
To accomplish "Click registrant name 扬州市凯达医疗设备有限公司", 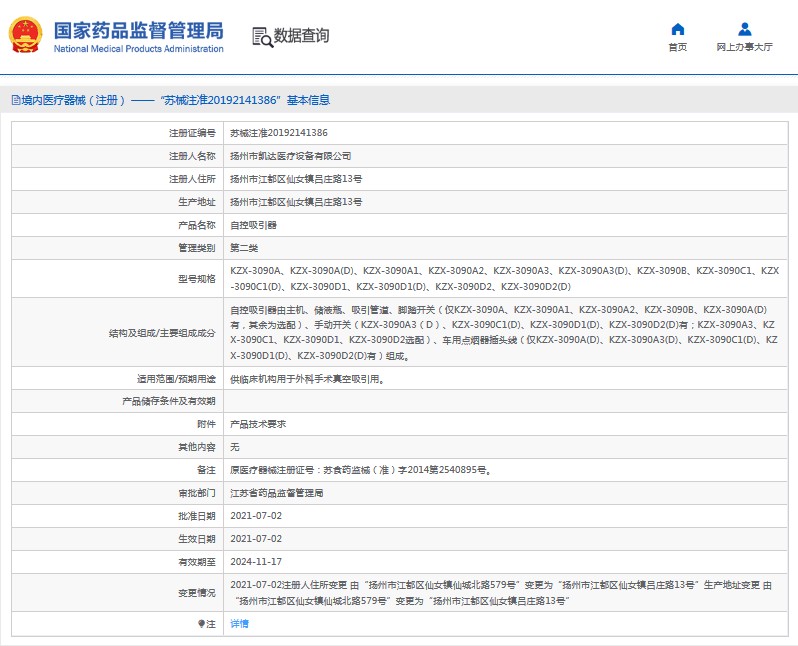I will point(290,156).
